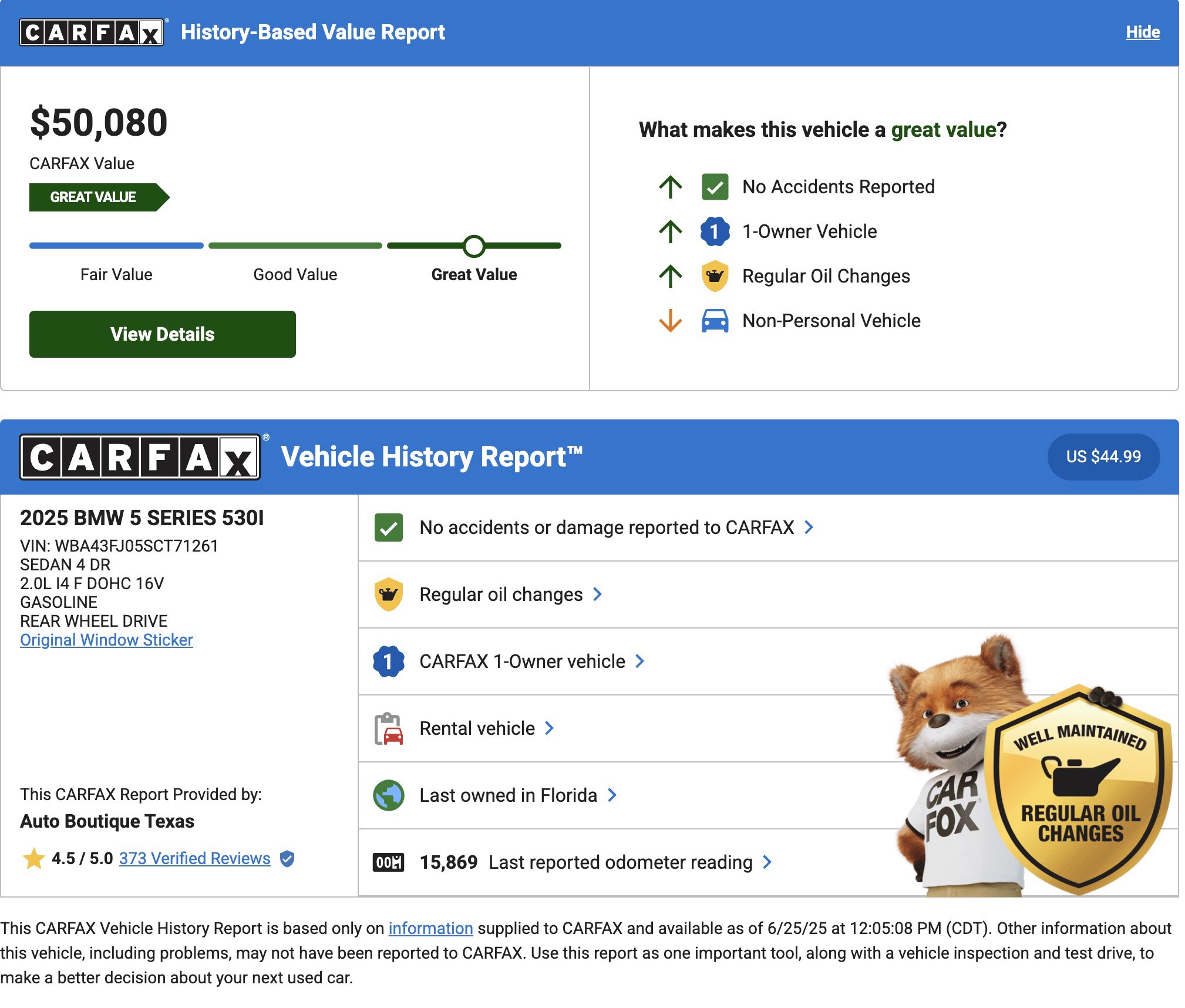Open the Original Window Sticker link
Image resolution: width=1185 pixels, height=1008 pixels.
pos(106,640)
